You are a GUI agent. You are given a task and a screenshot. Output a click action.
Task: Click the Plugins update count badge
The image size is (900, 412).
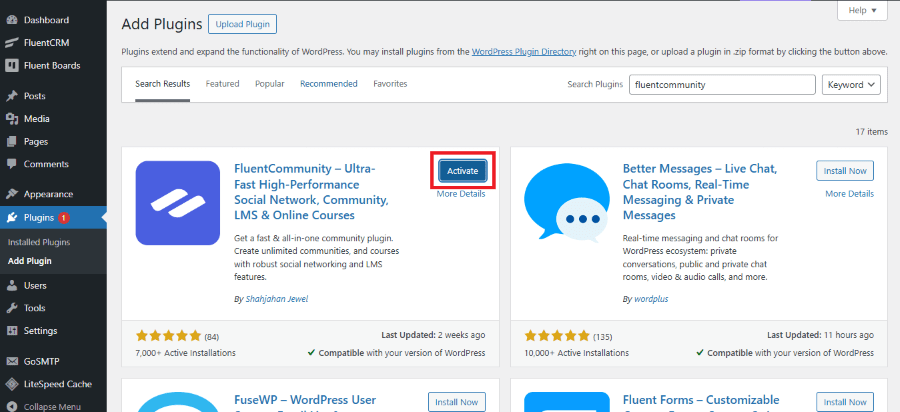point(64,217)
